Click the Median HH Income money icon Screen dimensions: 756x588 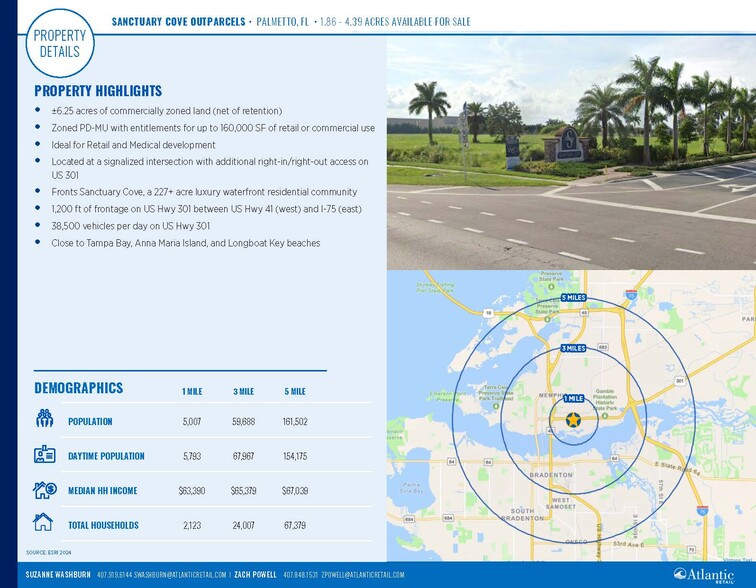(44, 490)
